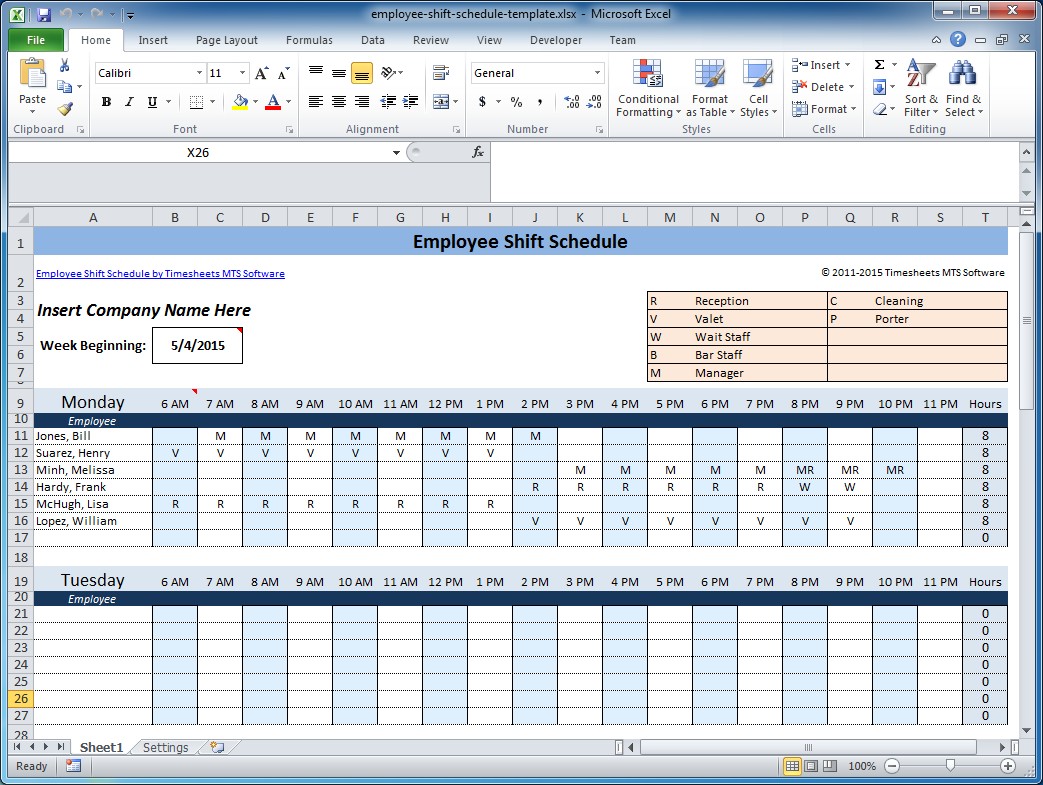Click the AutoSum sigma icon
Screen dimensions: 1043x785
coord(879,65)
